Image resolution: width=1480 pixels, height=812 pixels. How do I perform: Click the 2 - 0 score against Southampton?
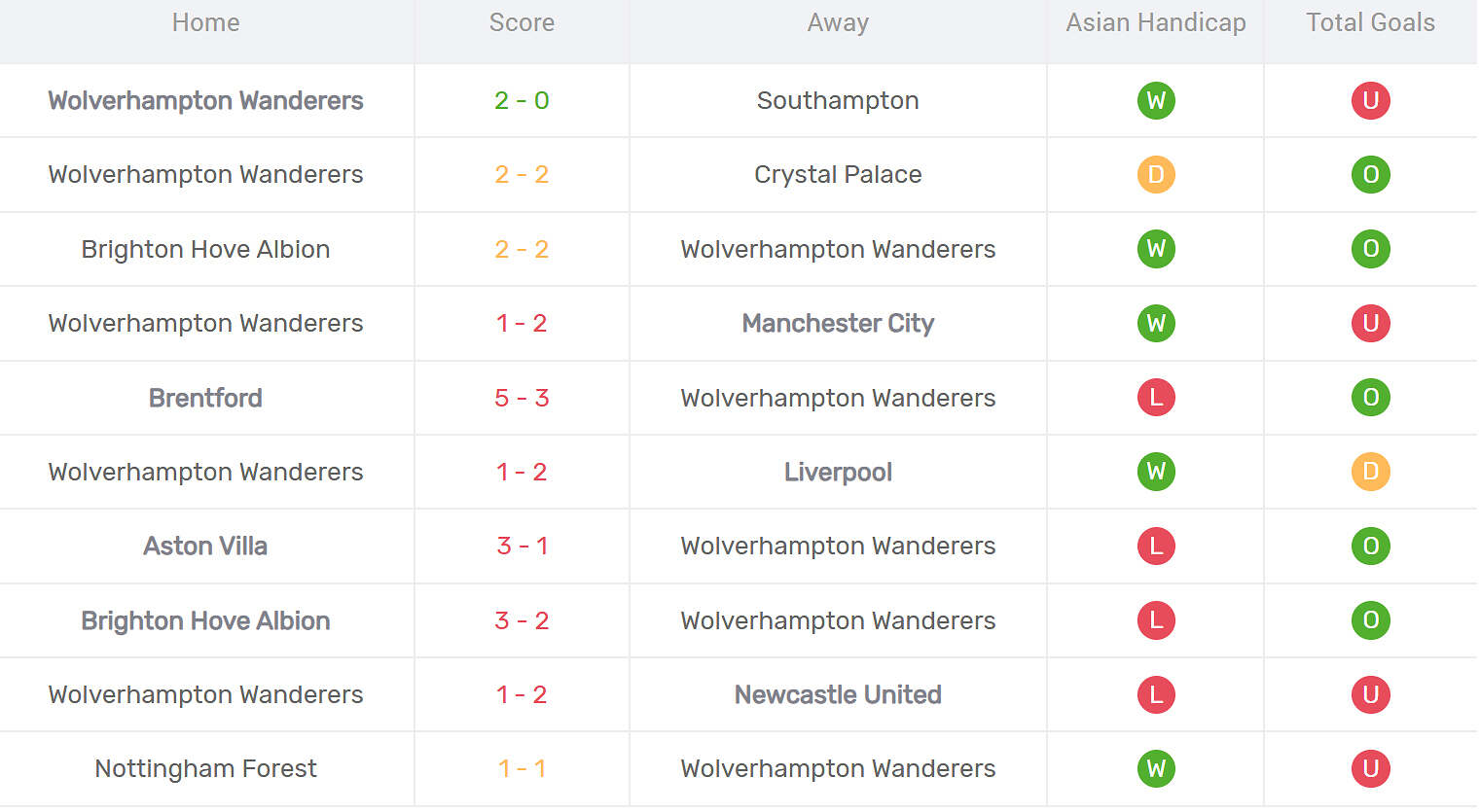(x=522, y=100)
